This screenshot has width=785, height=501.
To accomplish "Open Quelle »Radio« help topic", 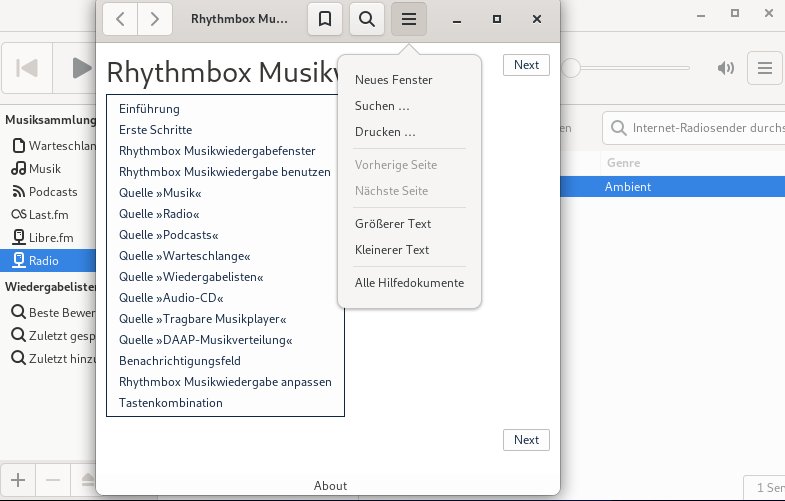I will pos(159,214).
